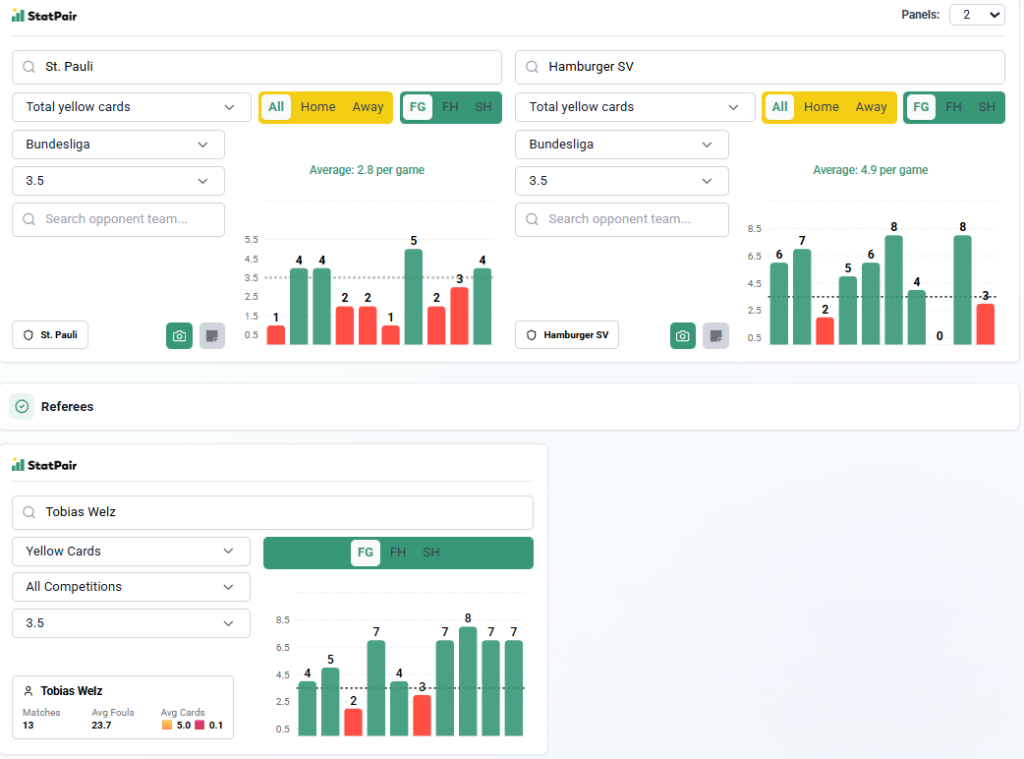Image resolution: width=1024 pixels, height=759 pixels.
Task: Open the Panels count dropdown
Action: (976, 14)
